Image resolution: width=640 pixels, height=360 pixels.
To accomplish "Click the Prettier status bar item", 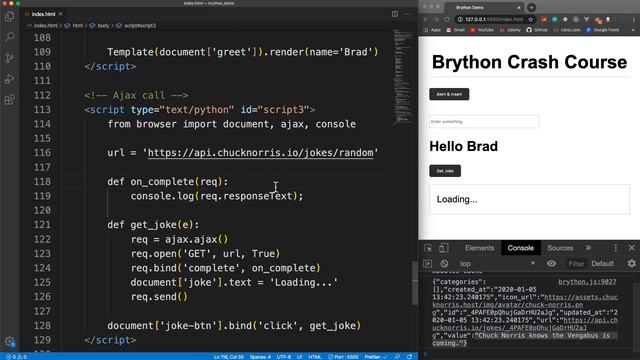I will click(376, 357).
